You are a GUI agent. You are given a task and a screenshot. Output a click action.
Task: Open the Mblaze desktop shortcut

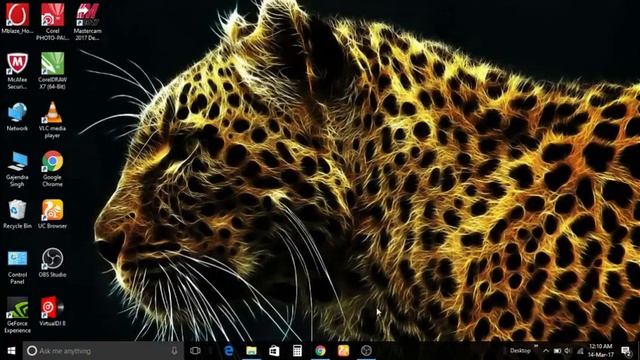coord(17,18)
